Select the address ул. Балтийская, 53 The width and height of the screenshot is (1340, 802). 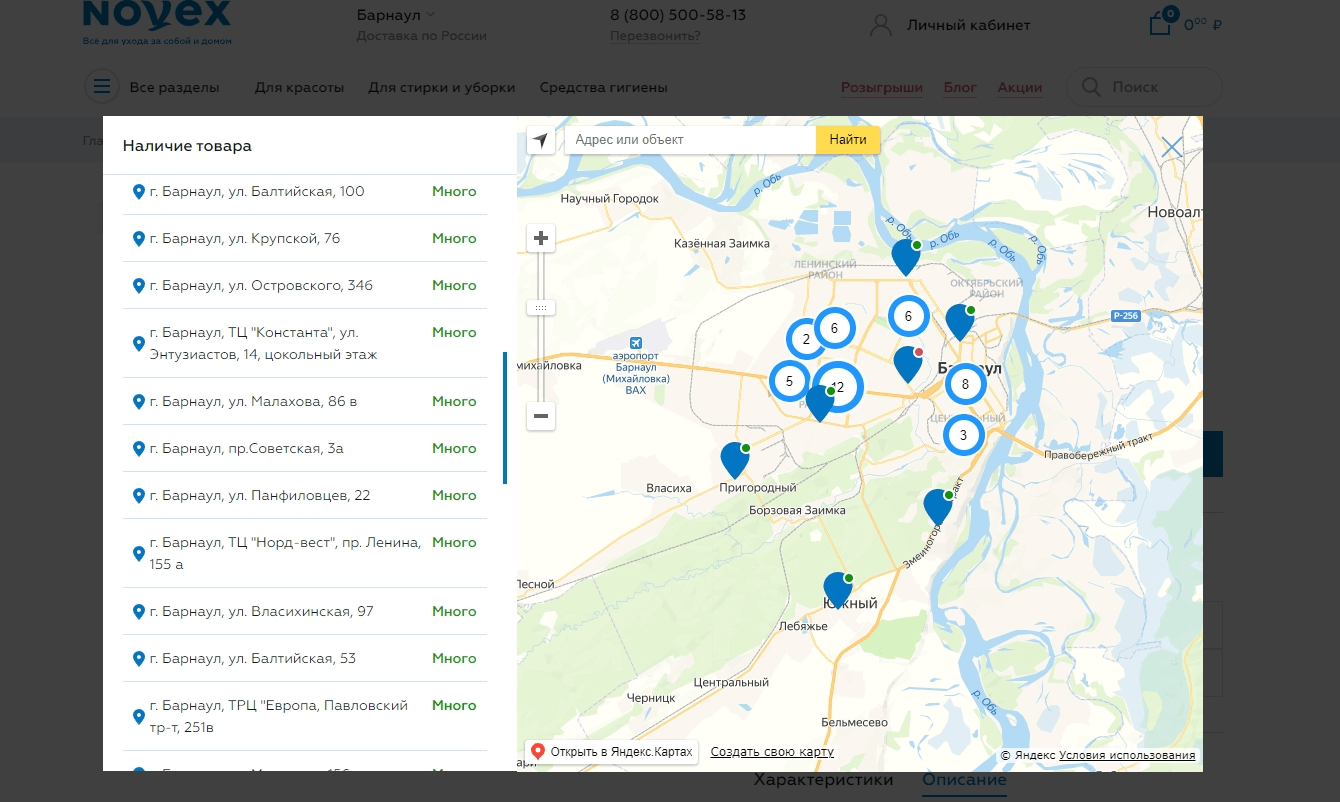tap(253, 658)
